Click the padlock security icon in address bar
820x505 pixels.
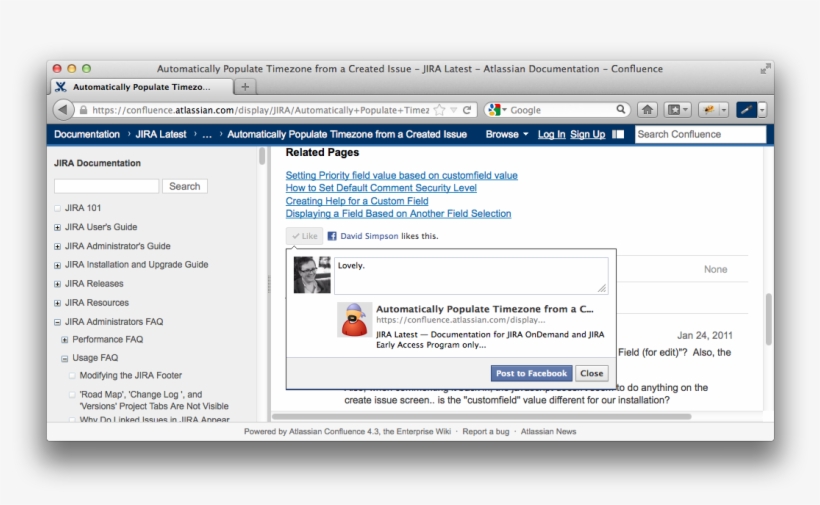[x=83, y=110]
